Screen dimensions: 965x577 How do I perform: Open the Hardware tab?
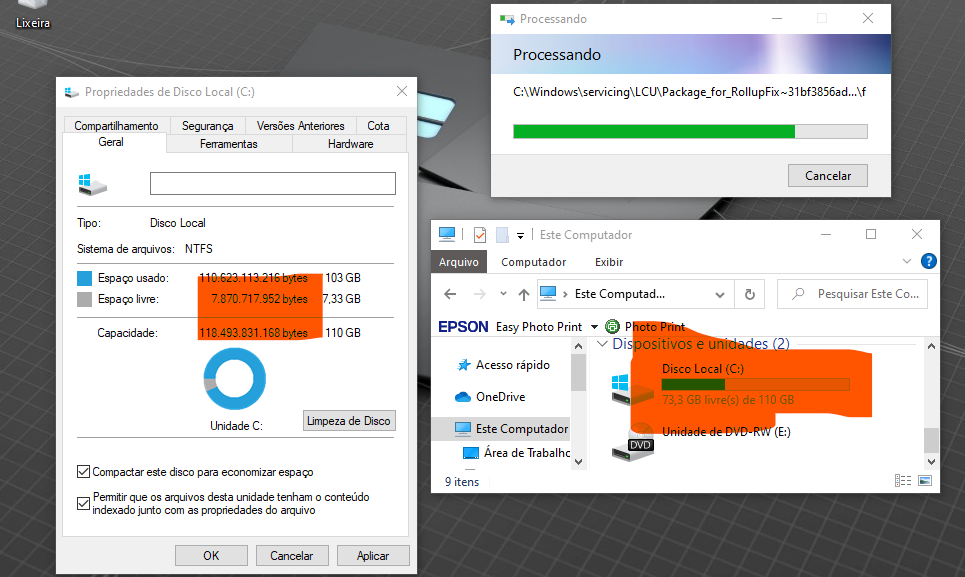pyautogui.click(x=350, y=143)
